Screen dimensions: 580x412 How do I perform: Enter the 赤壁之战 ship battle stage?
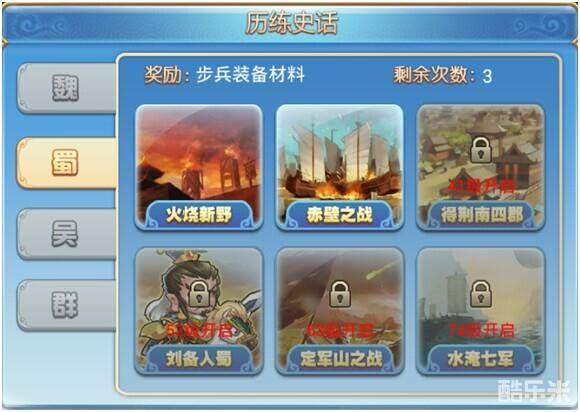pos(340,166)
